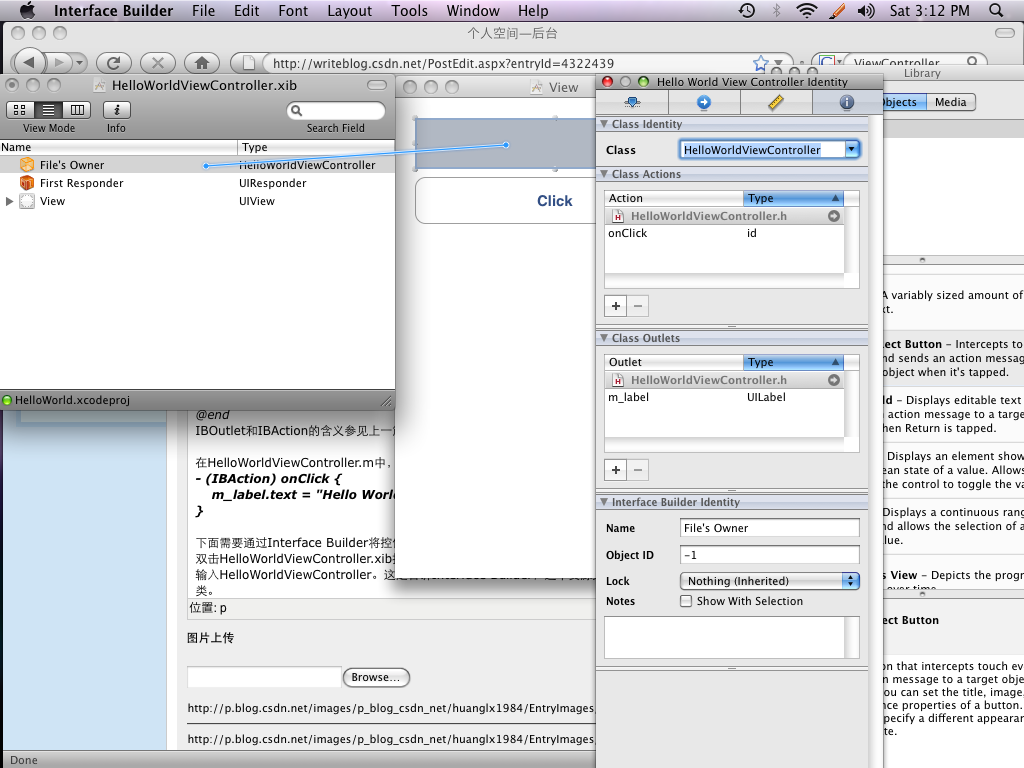Viewport: 1024px width, 768px height.
Task: Collapse the Class Actions section
Action: 604,174
